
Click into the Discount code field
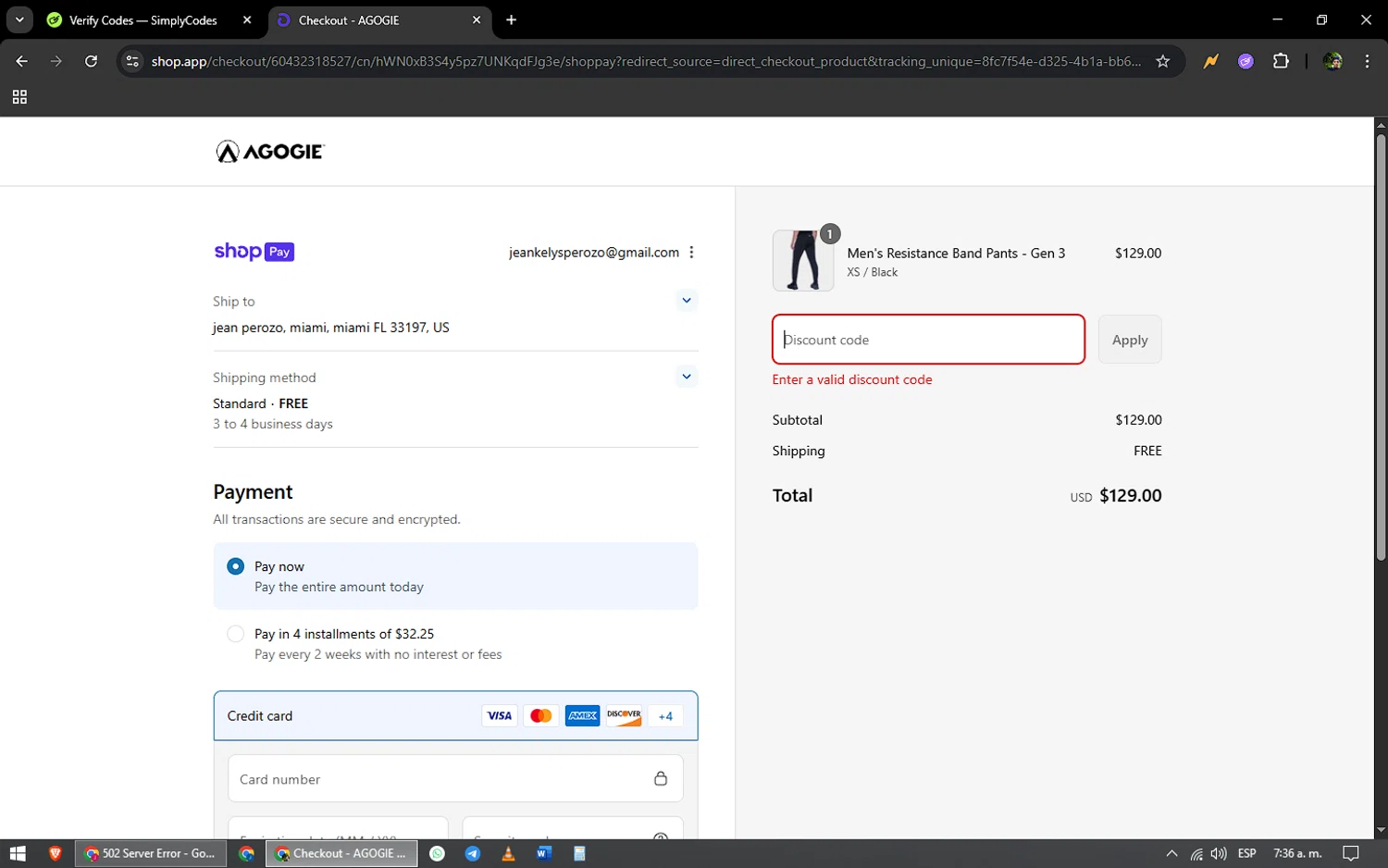point(928,340)
